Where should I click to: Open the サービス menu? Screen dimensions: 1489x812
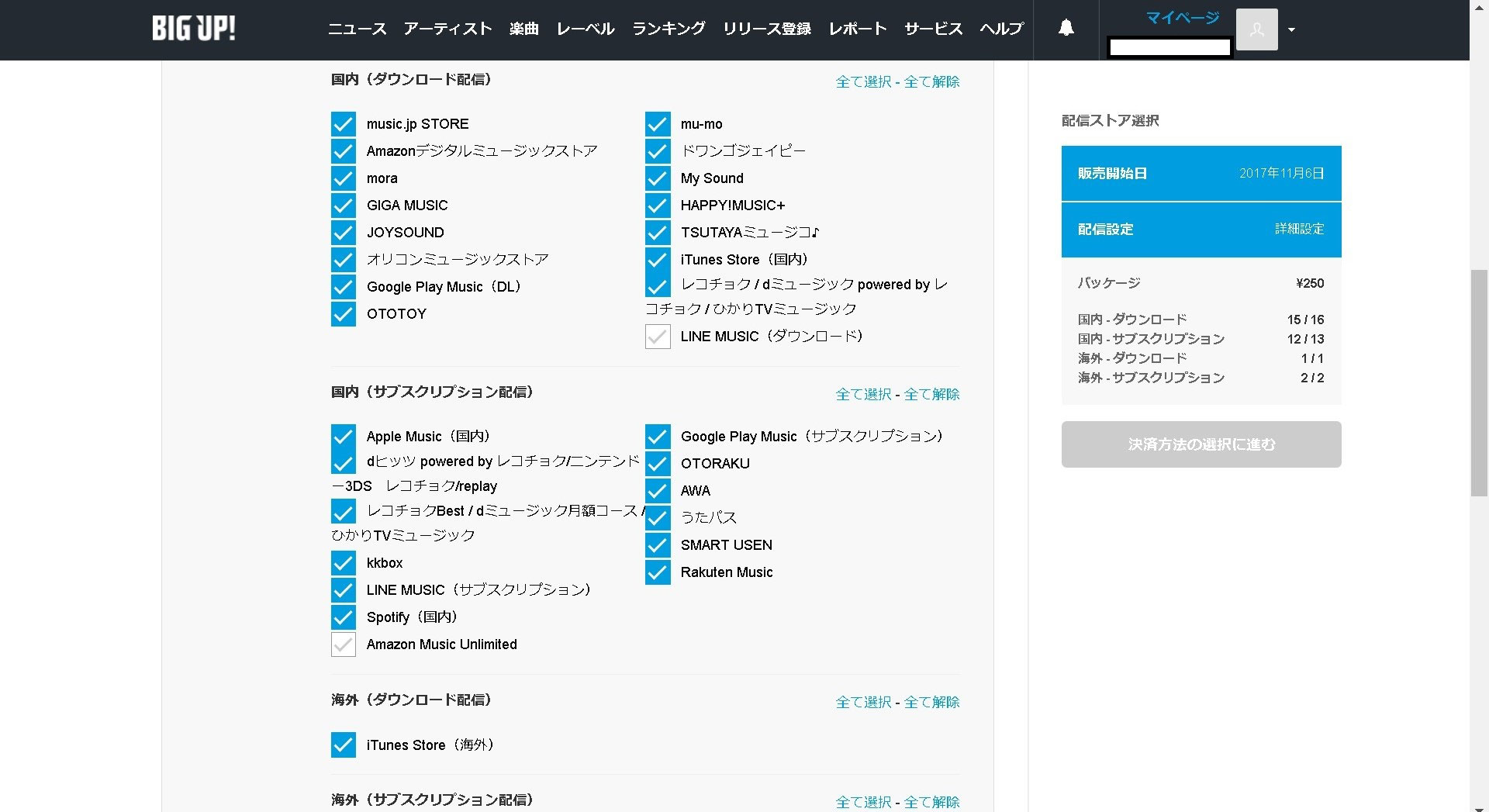click(933, 29)
